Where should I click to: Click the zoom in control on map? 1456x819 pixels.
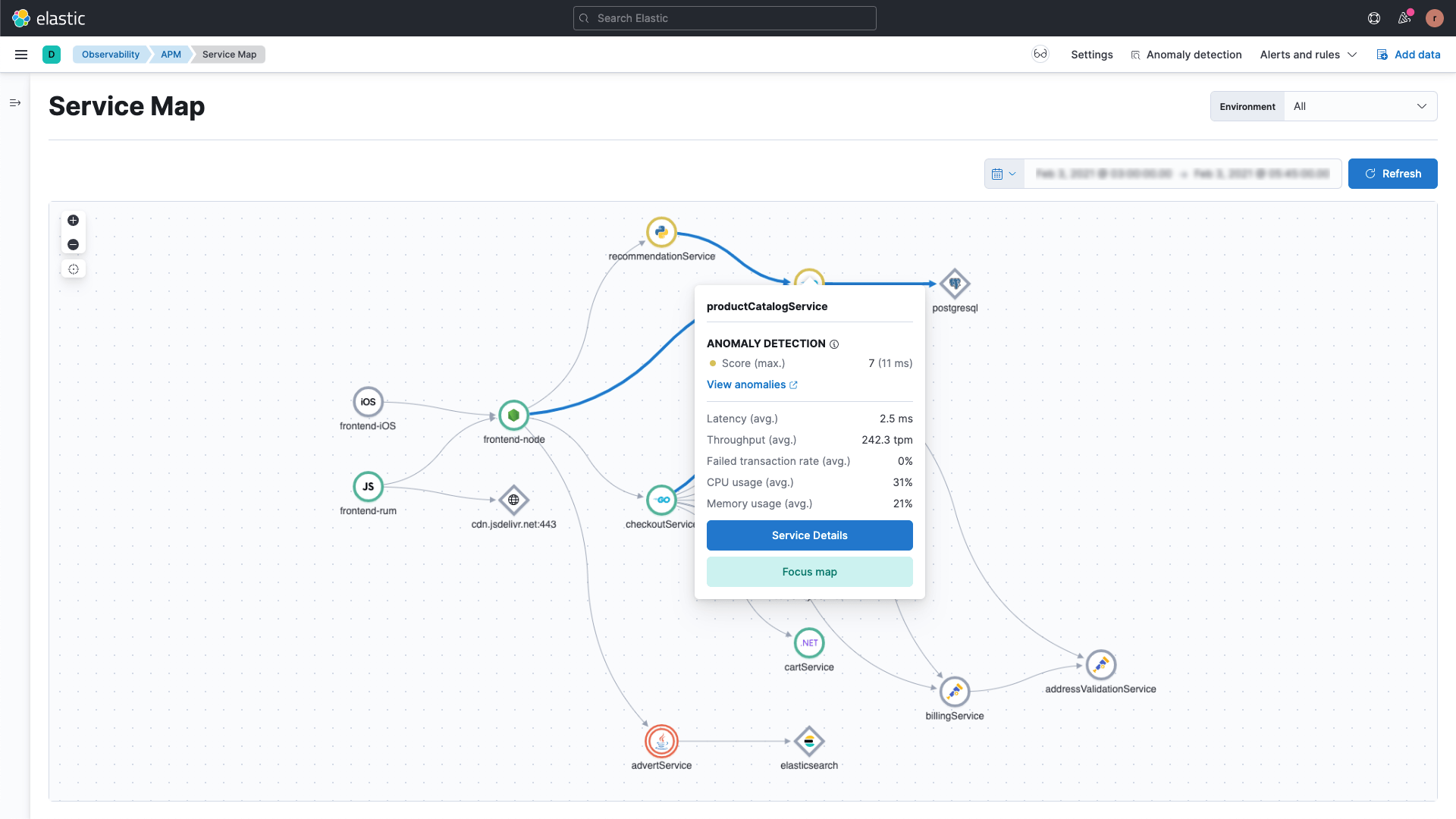point(73,220)
